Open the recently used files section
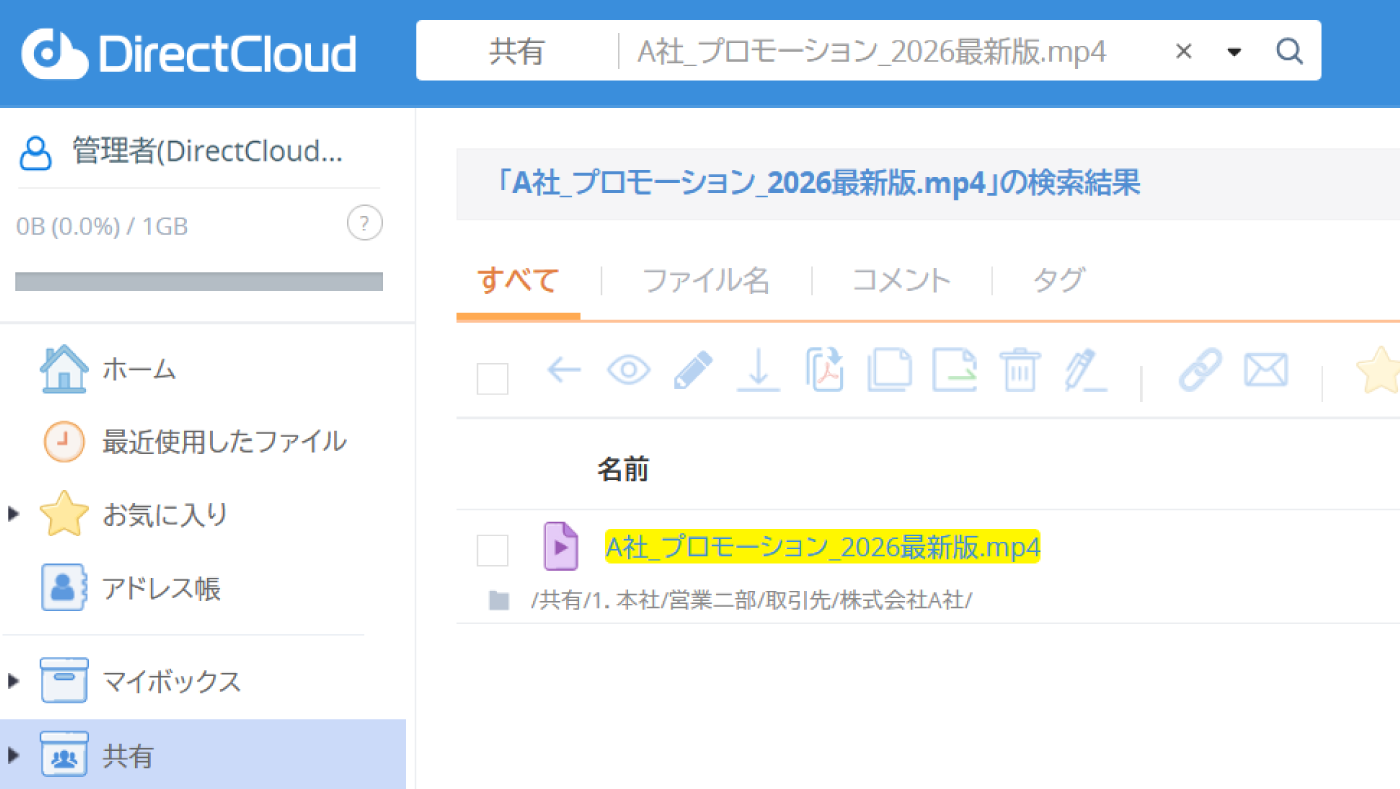Screen dimensions: 1400x789 [x=222, y=441]
